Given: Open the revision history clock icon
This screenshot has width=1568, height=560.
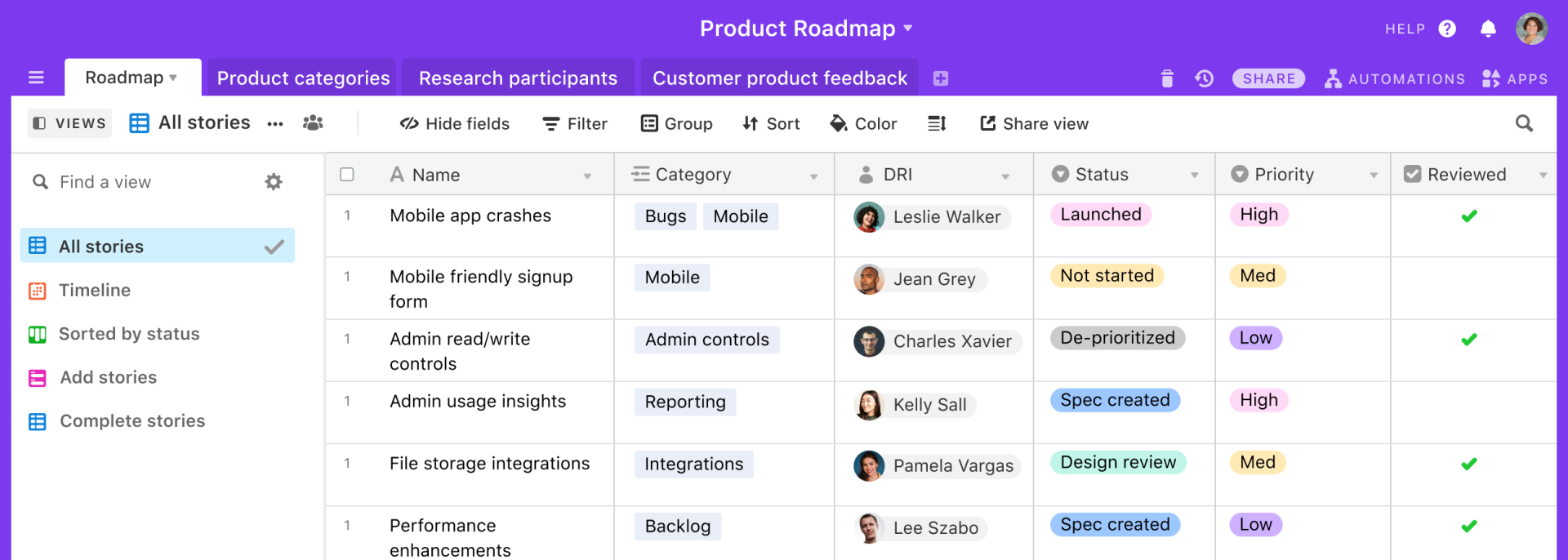Looking at the screenshot, I should tap(1204, 78).
